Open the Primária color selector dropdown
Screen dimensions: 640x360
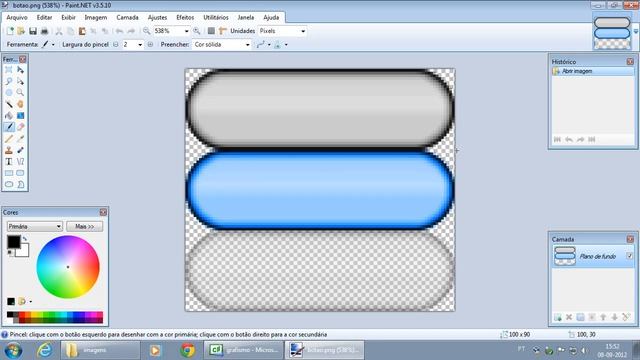[35, 227]
